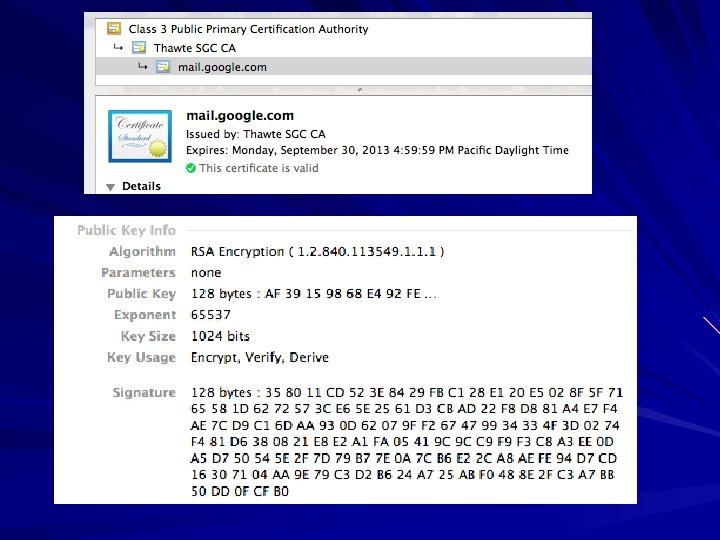Click the signature line starting '65 58 1D'

point(404,409)
